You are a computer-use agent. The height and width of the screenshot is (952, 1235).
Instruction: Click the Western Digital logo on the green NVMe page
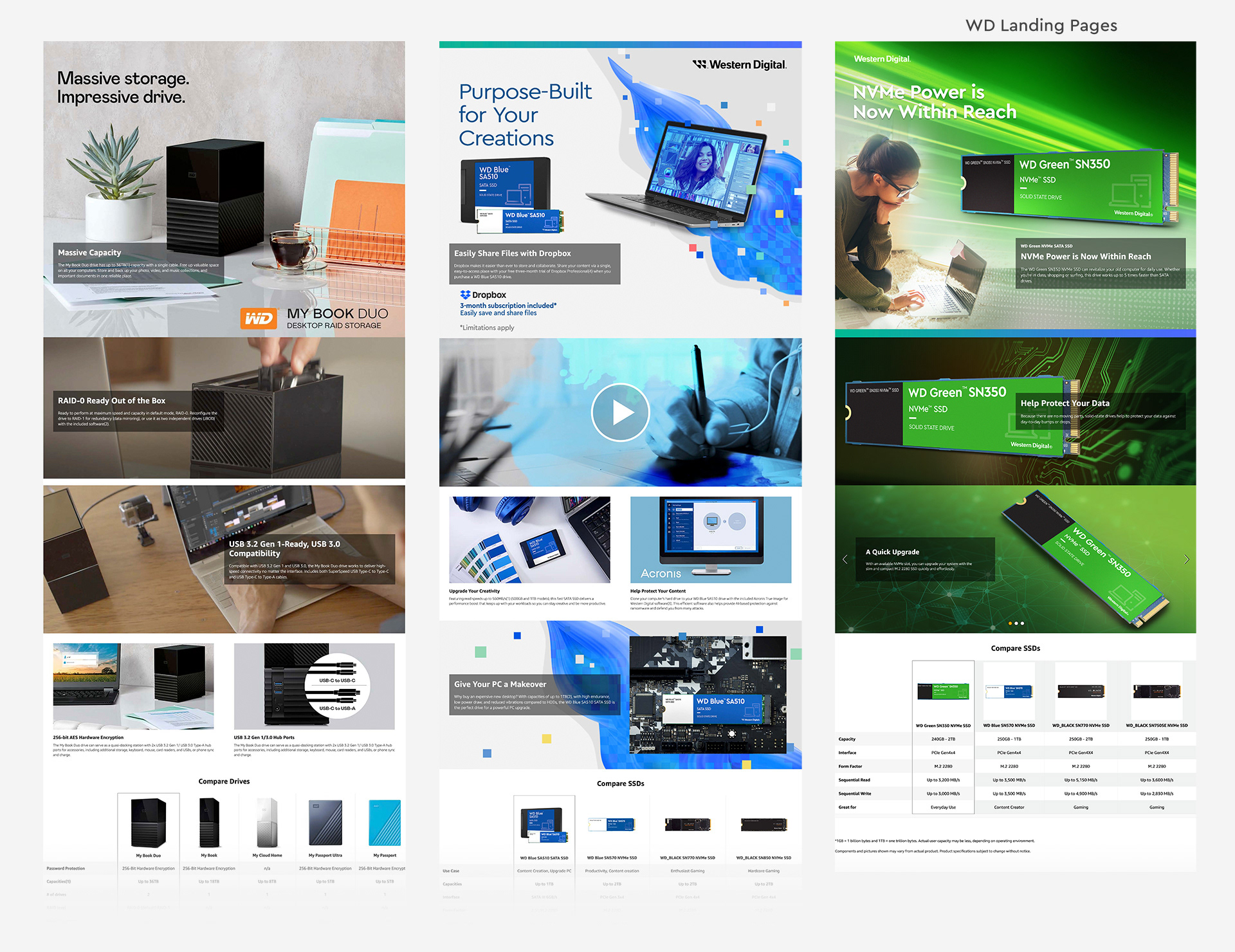tap(882, 59)
